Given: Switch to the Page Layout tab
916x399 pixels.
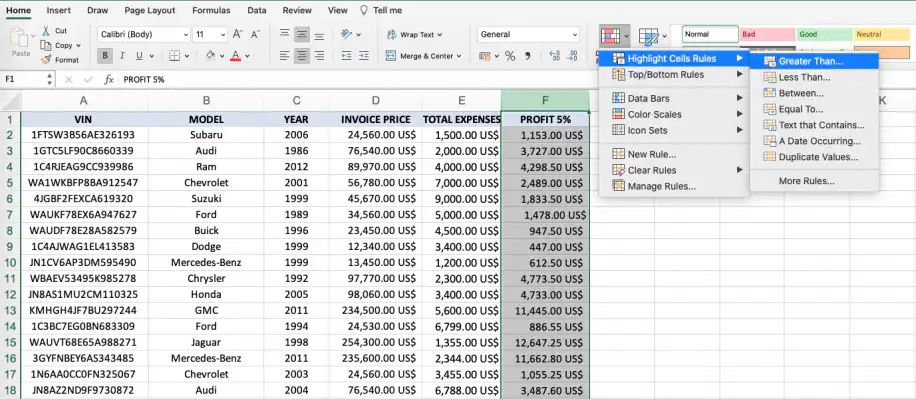Looking at the screenshot, I should 150,11.
